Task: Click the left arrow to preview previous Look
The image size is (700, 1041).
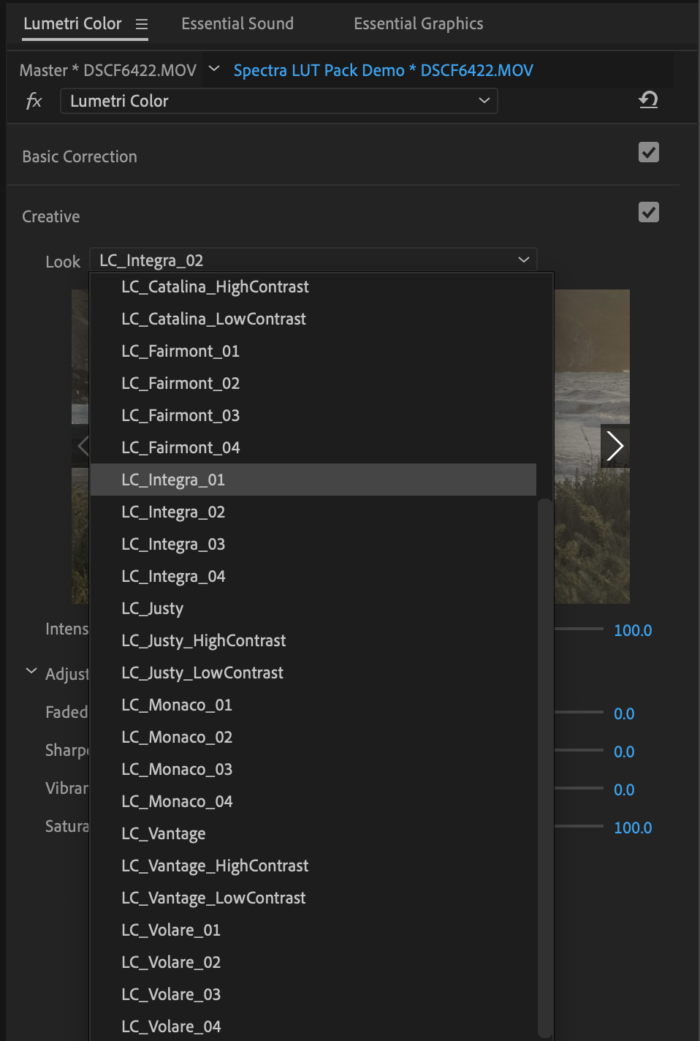Action: pos(84,446)
